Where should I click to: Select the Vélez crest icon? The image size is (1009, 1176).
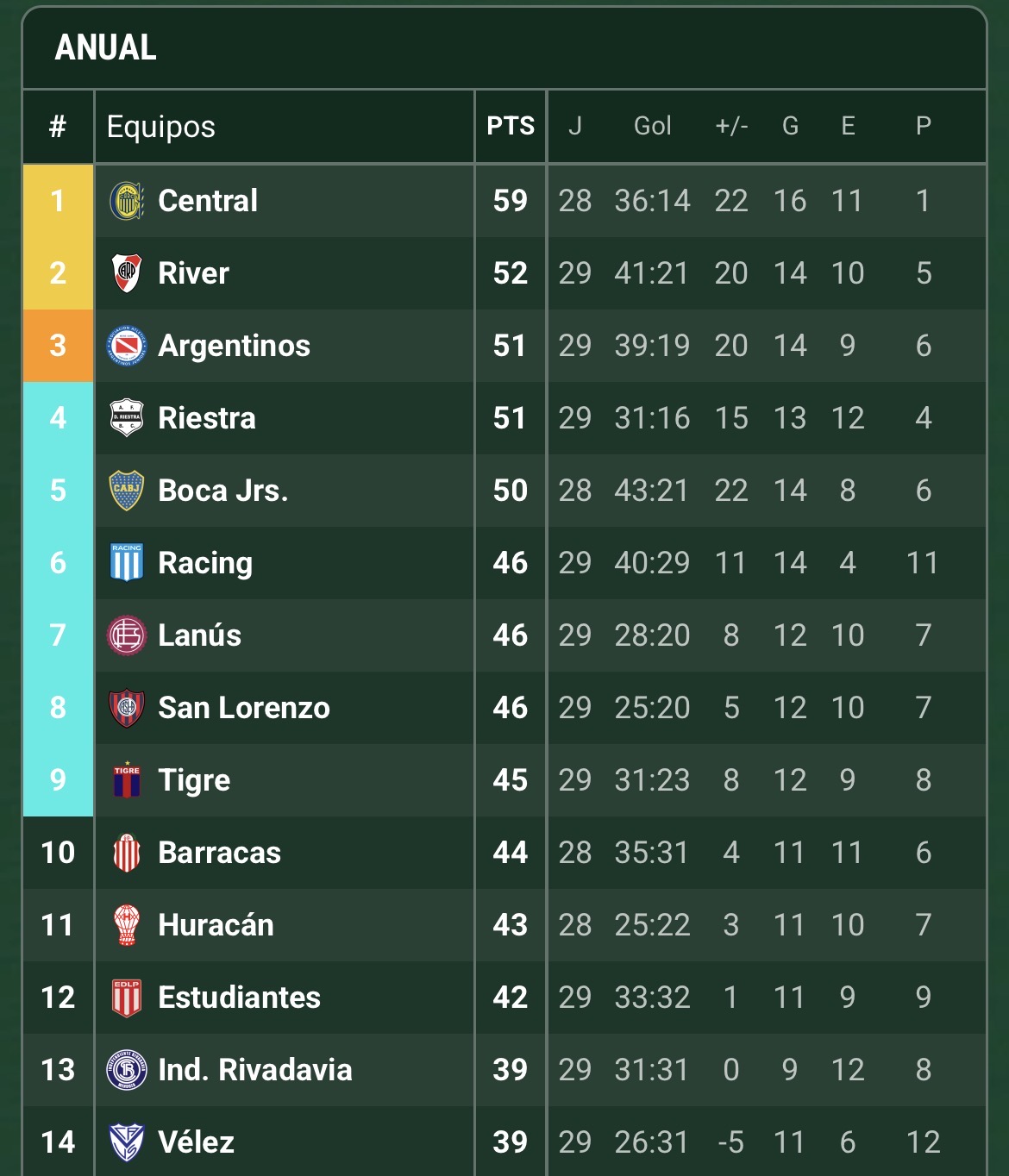(x=127, y=1142)
